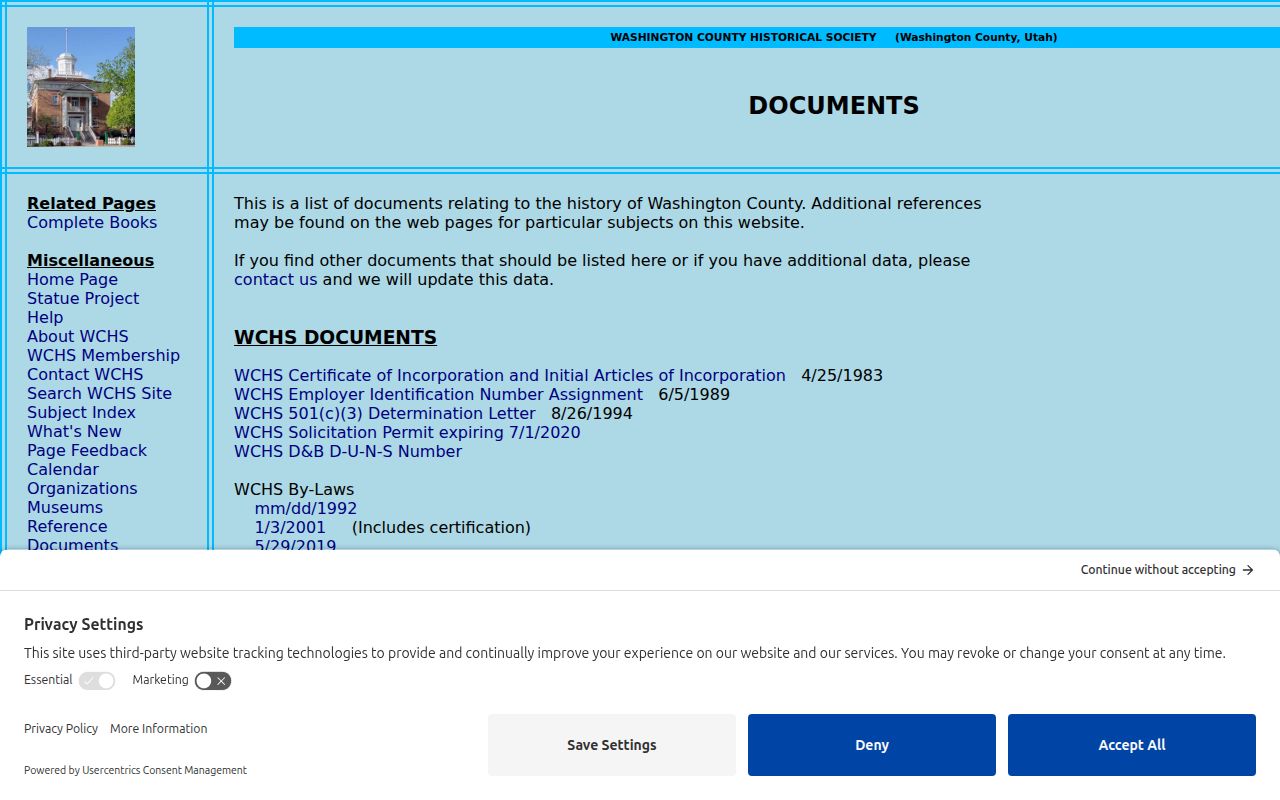Click the Related Pages heading
The width and height of the screenshot is (1280, 800).
[91, 204]
